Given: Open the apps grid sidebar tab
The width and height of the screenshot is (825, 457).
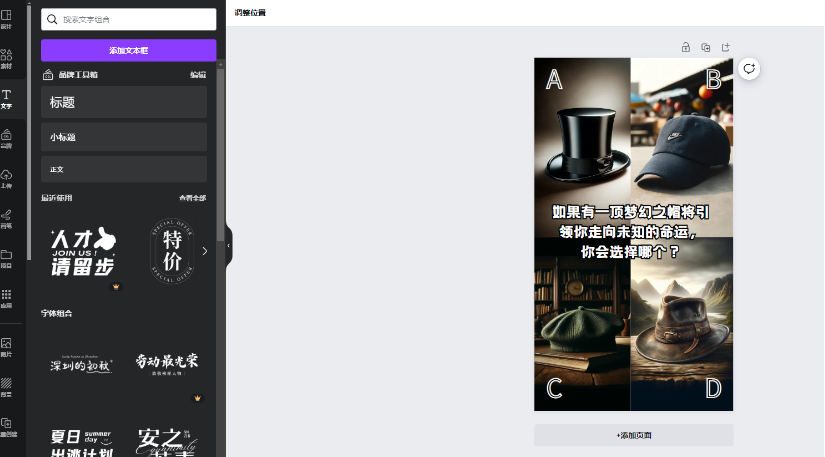Looking at the screenshot, I should coord(6,298).
